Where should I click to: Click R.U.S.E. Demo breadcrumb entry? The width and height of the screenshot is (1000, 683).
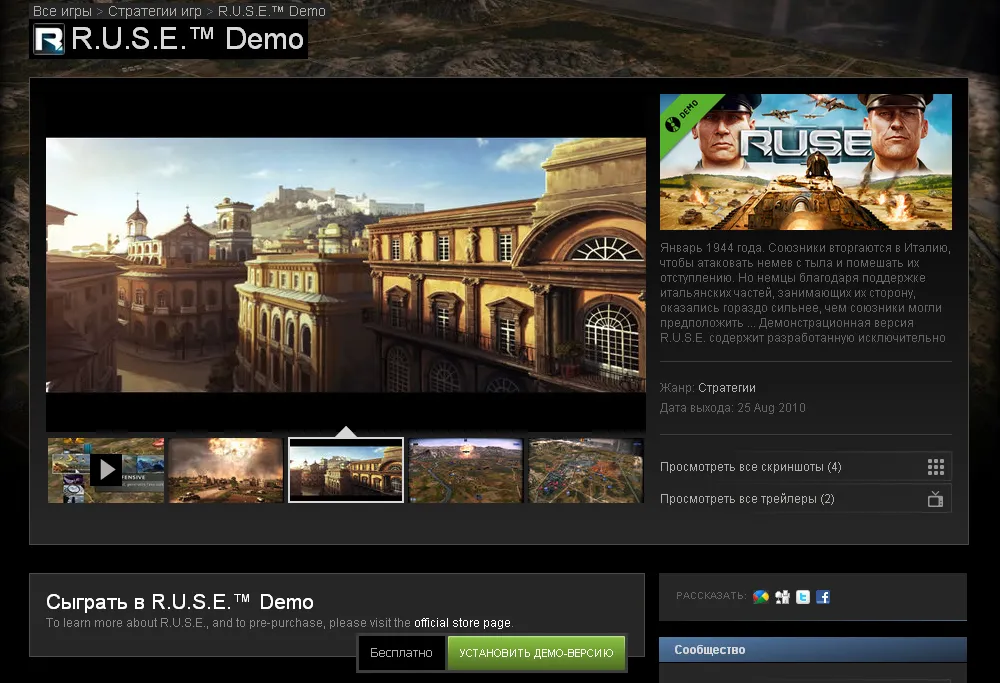click(272, 11)
